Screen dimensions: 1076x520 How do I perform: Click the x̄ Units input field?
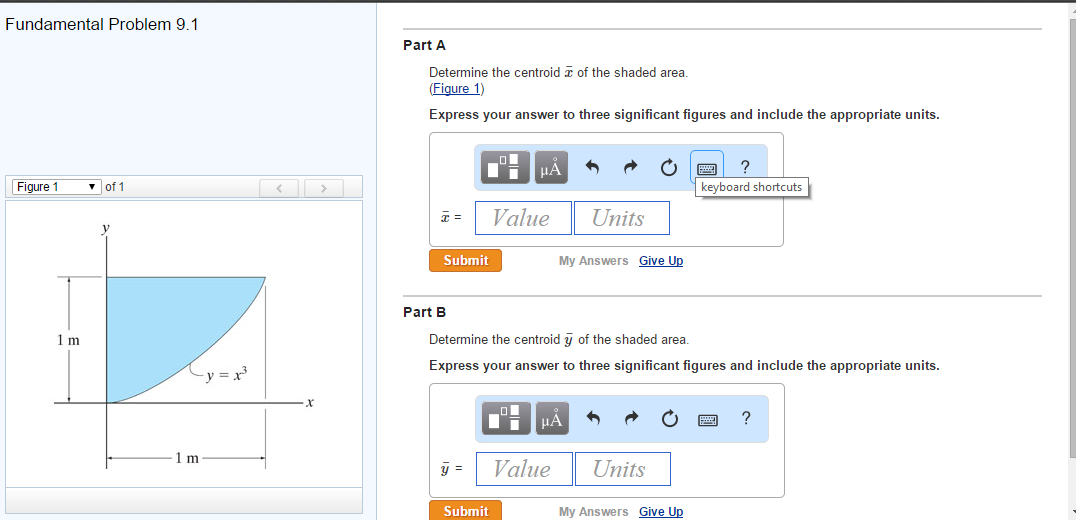click(622, 218)
